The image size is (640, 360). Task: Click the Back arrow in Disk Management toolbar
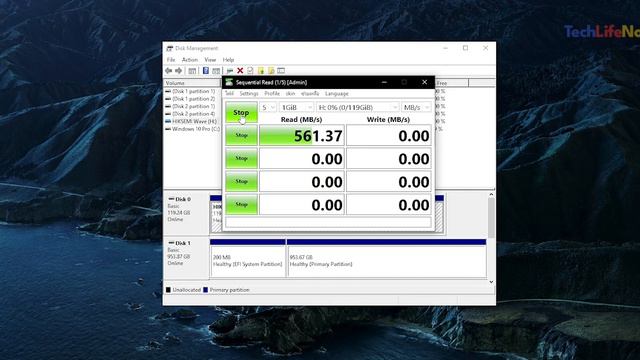pos(169,71)
